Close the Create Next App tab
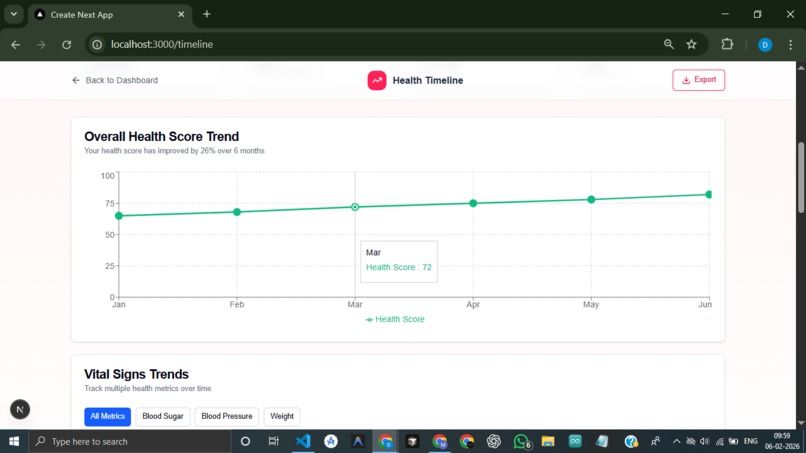 181,14
